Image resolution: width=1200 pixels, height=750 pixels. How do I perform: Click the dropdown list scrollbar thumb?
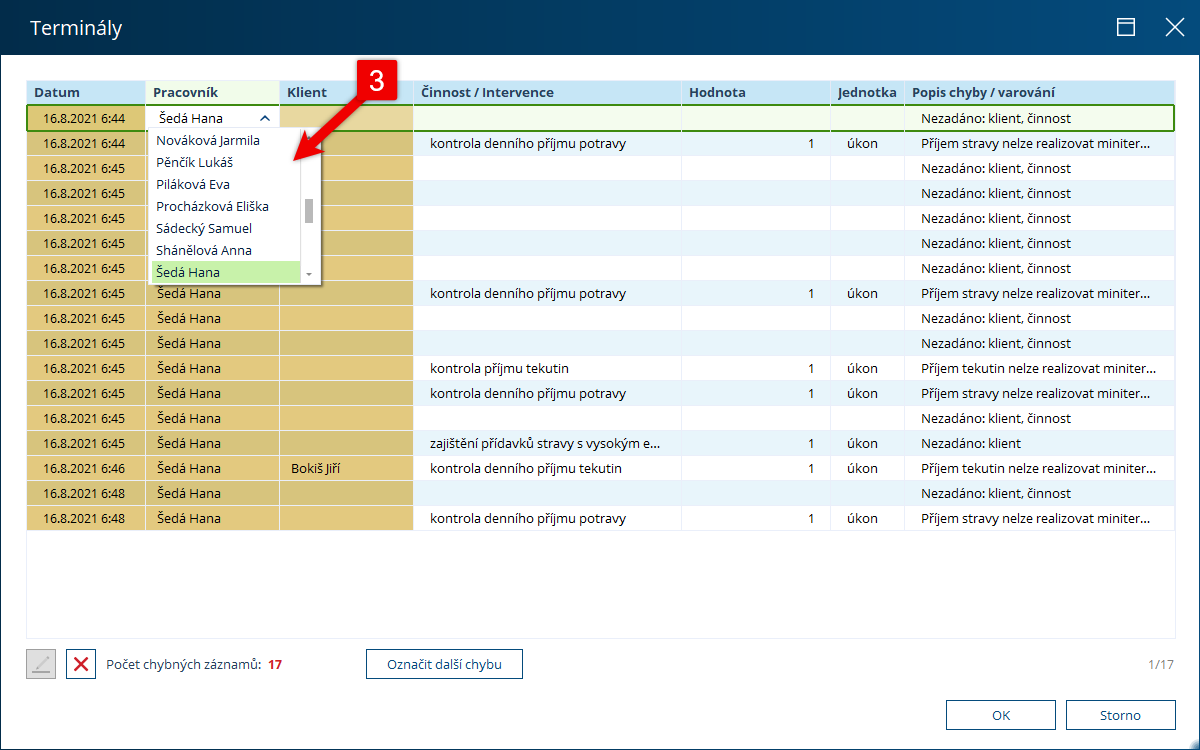309,210
